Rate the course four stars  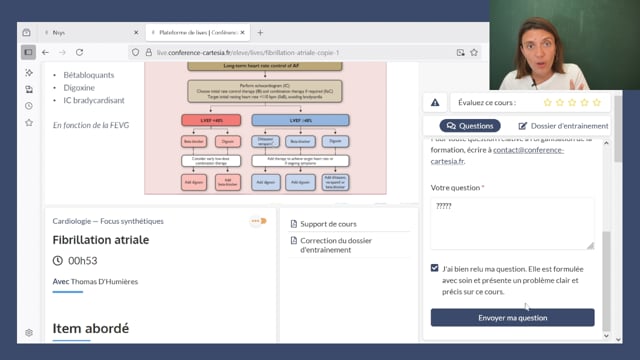(x=584, y=102)
